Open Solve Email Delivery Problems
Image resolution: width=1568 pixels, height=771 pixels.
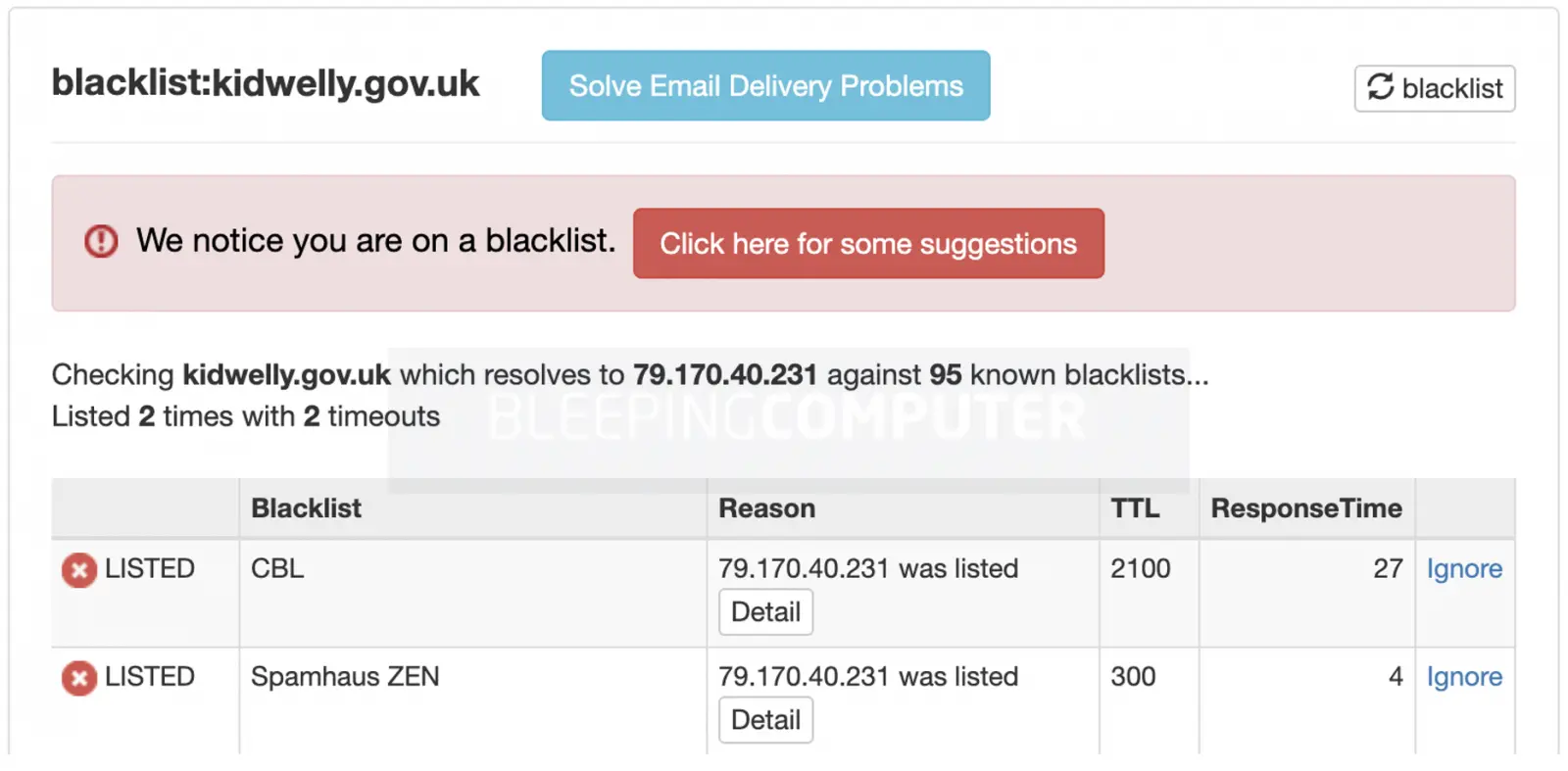[765, 86]
